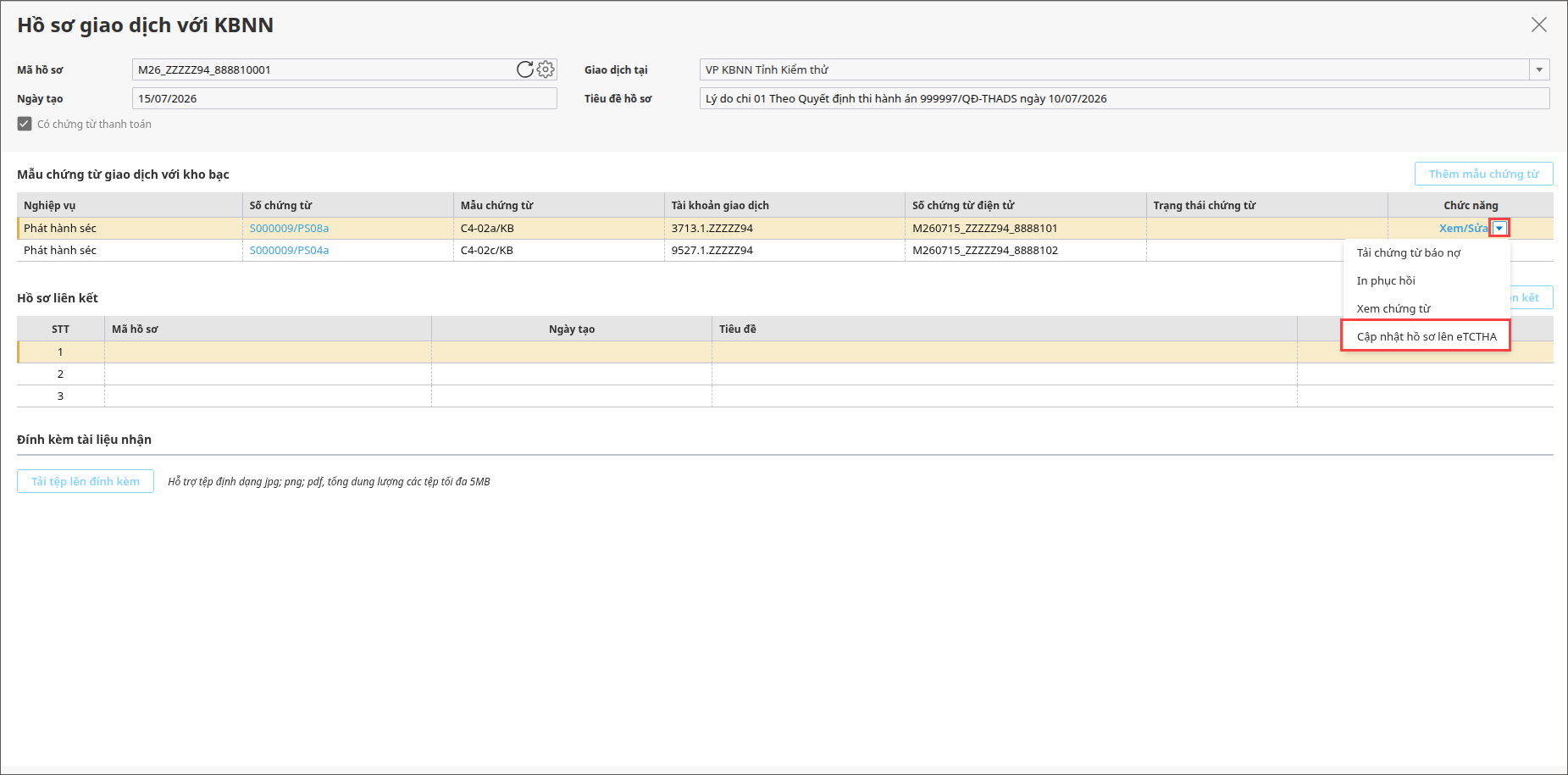Expand the Giao dịch tại dropdown arrow
This screenshot has height=775, width=1568.
1539,69
